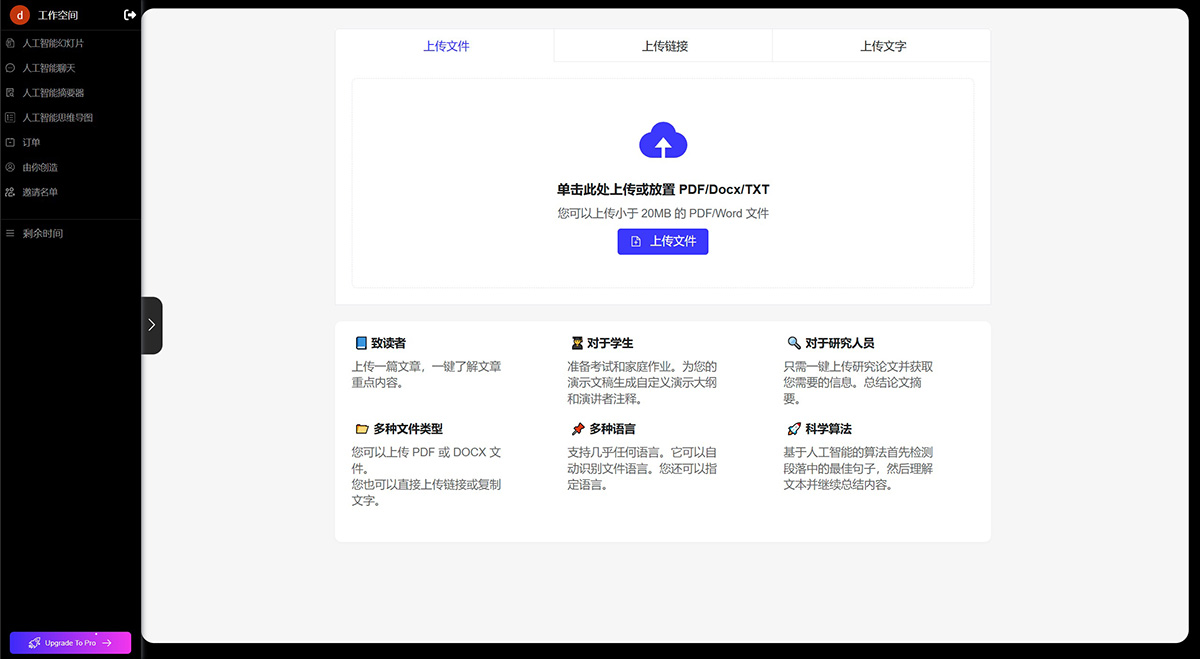Expand the collapsed panel using the chevron

click(151, 325)
